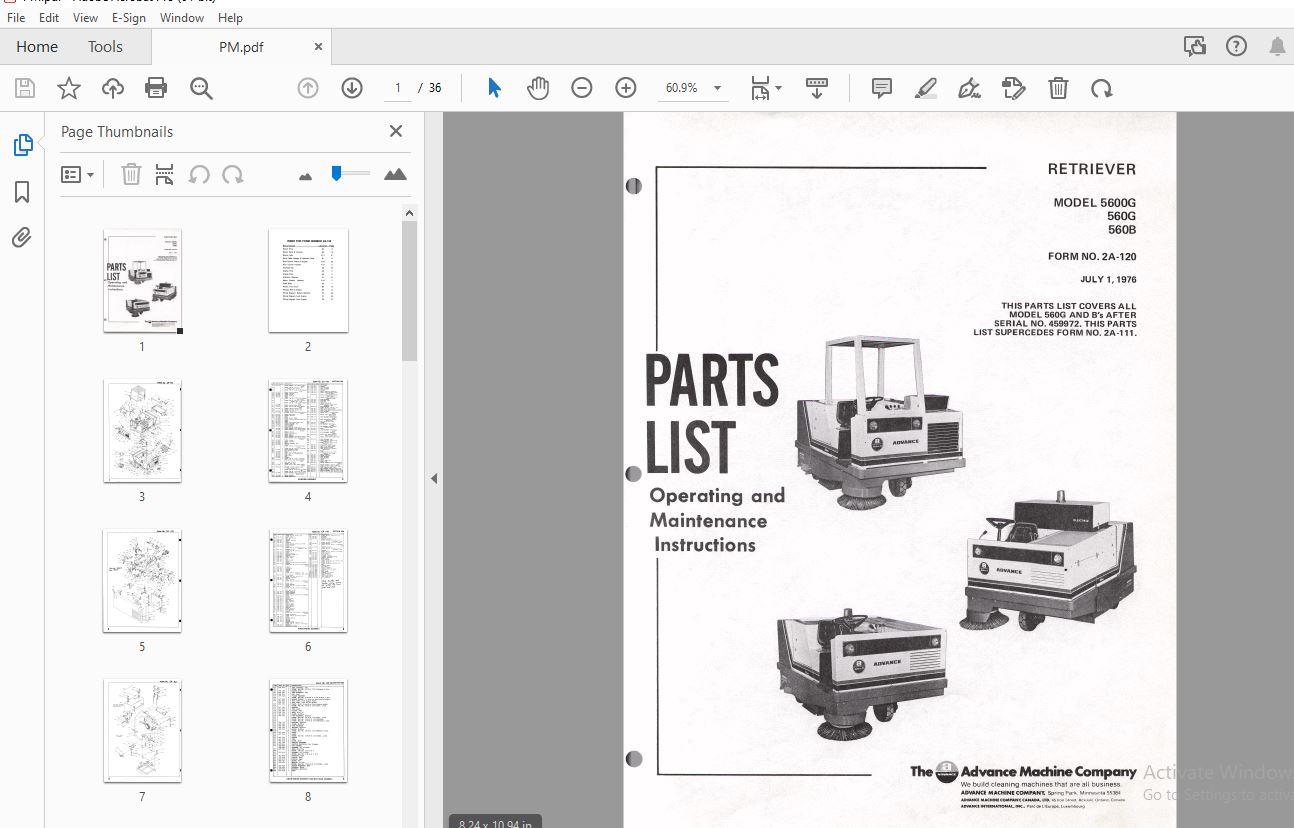Select page 3 thumbnail
Screen dimensions: 1294x828
[142, 430]
